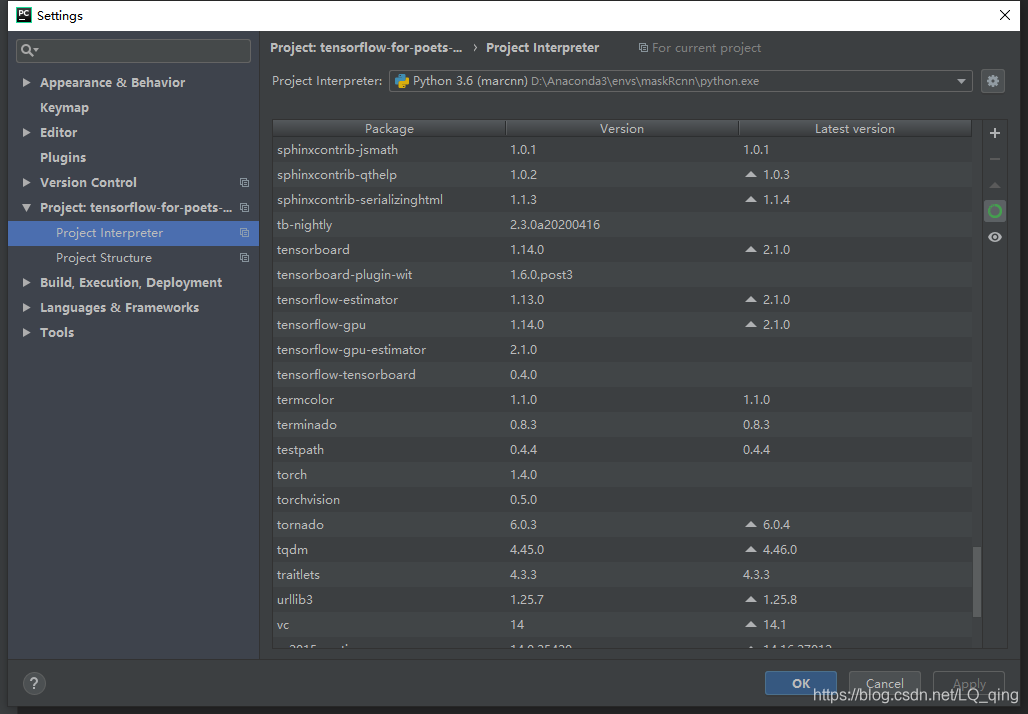This screenshot has width=1028, height=714.
Task: Click the package list vertical scrollbar
Action: (x=976, y=582)
